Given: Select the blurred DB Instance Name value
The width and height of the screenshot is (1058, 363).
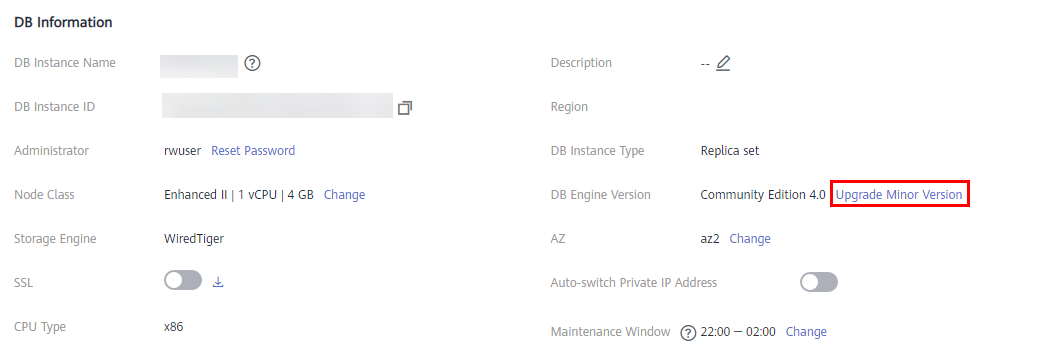Looking at the screenshot, I should pos(199,66).
